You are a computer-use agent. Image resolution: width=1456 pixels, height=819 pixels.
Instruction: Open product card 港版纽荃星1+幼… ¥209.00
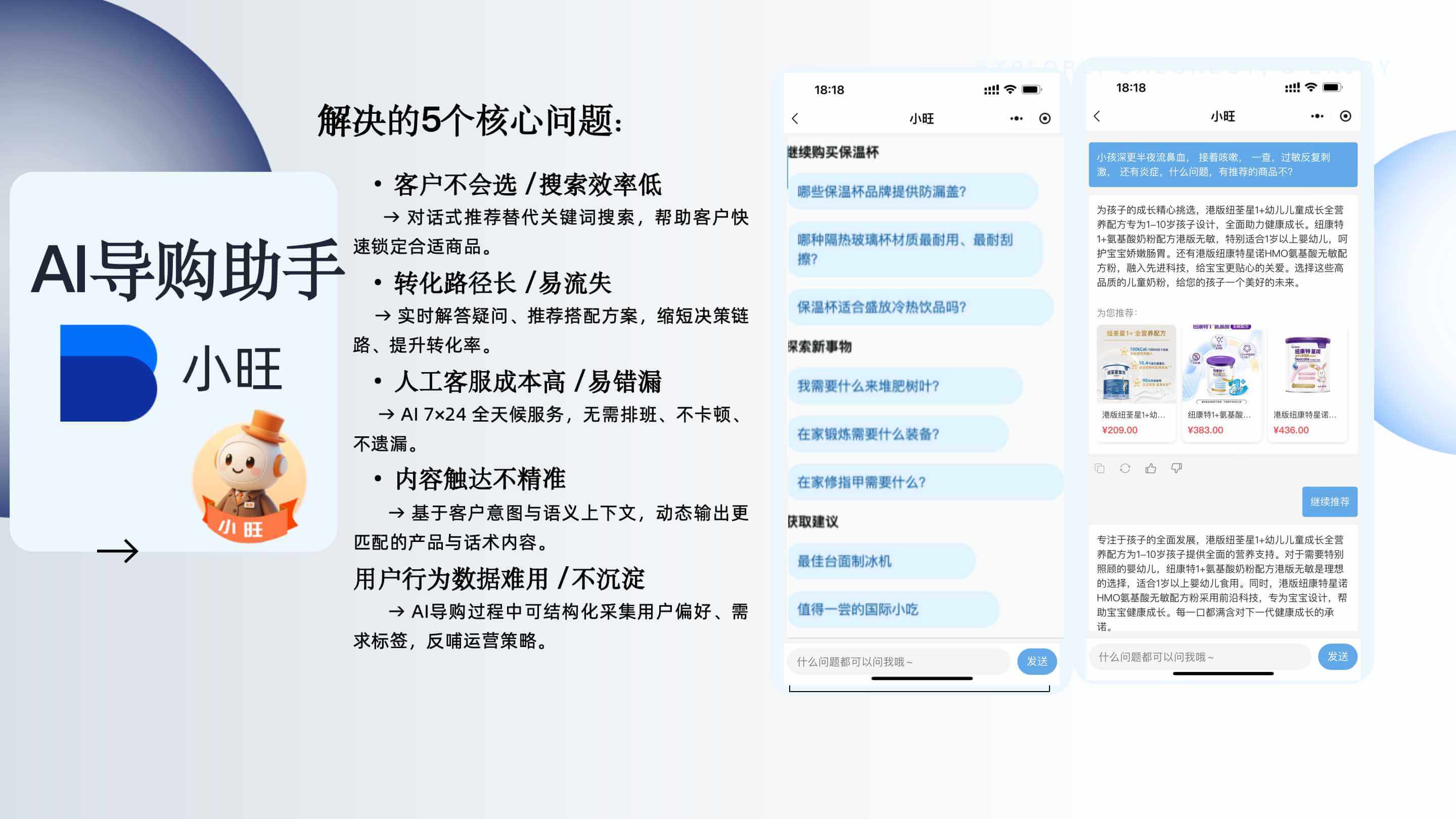pos(1135,383)
